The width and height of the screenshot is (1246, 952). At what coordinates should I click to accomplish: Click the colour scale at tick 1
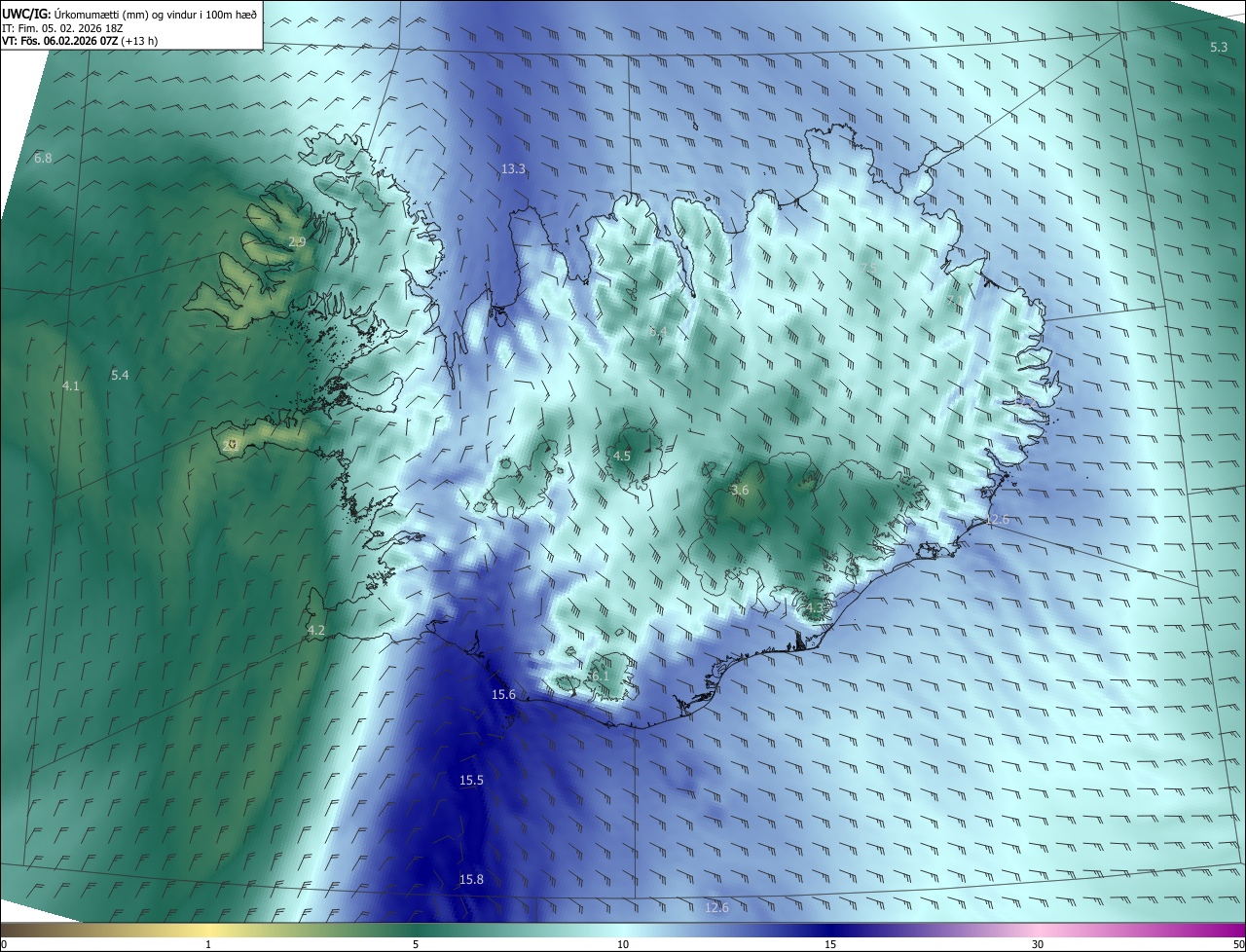(208, 944)
